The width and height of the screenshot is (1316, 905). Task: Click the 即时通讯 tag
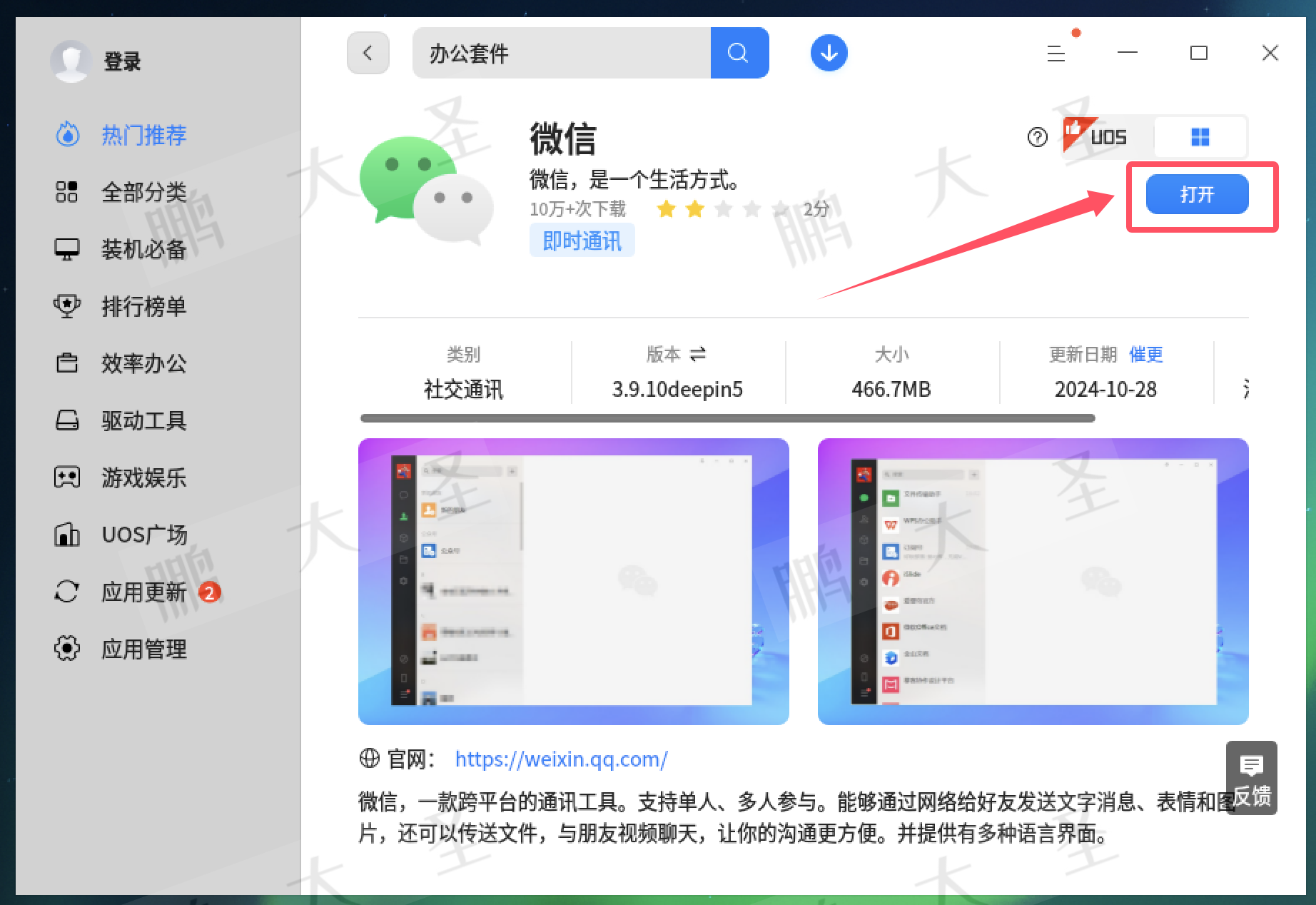point(582,241)
